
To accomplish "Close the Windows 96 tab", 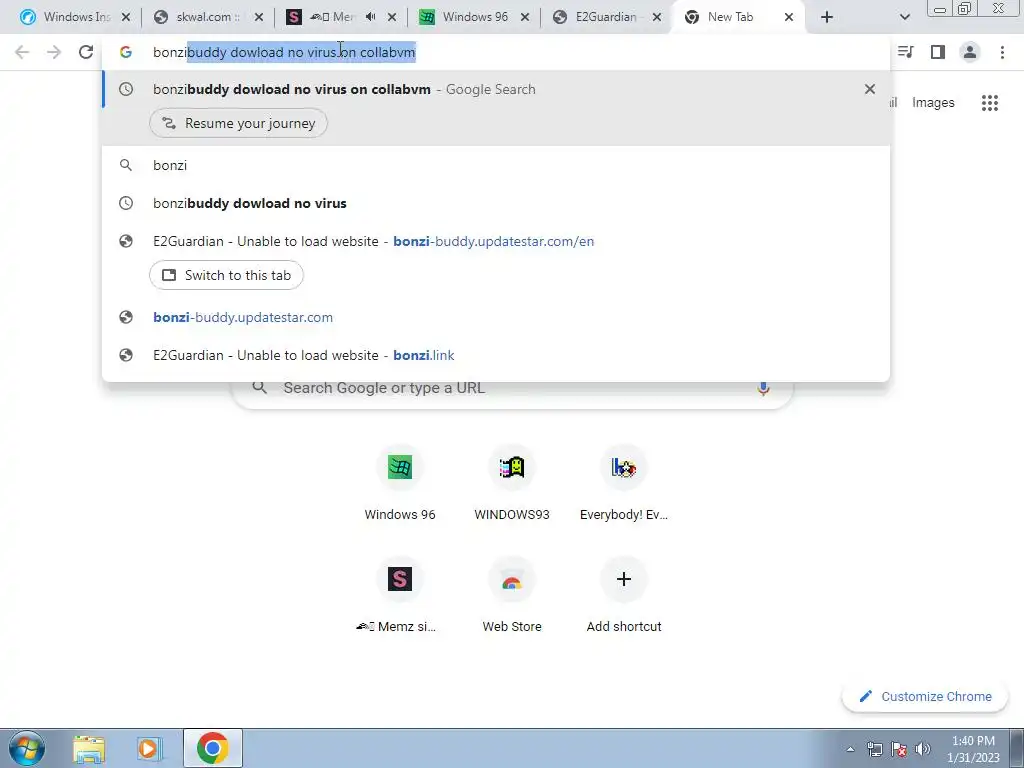I will [524, 18].
